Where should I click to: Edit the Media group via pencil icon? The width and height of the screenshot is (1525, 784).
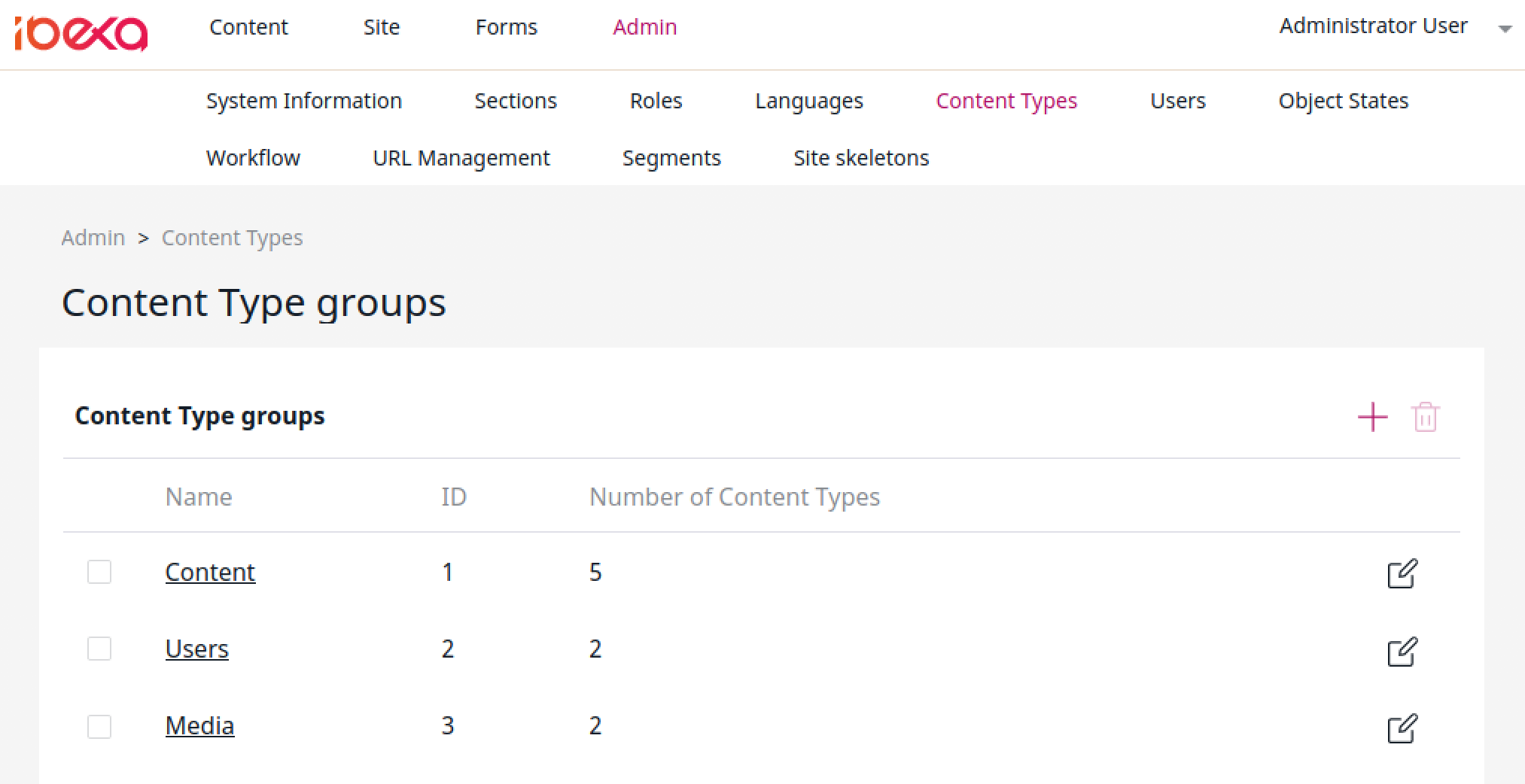[1402, 728]
